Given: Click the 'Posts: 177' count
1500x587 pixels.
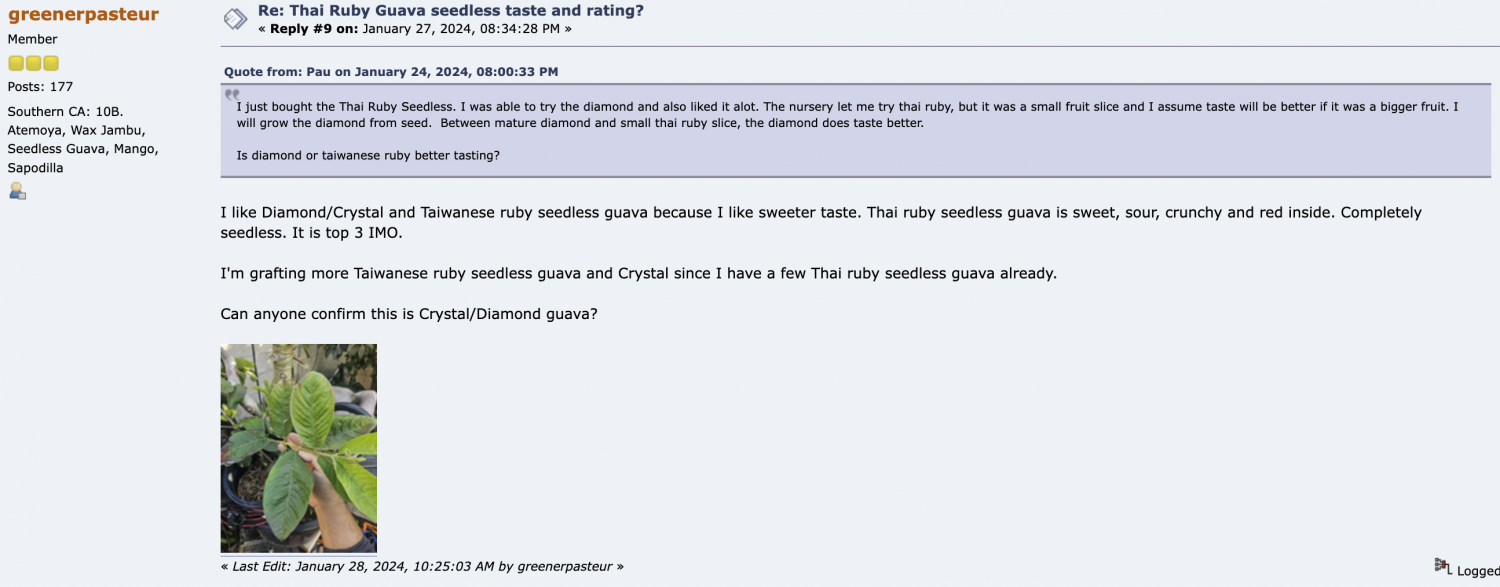Looking at the screenshot, I should tap(40, 87).
